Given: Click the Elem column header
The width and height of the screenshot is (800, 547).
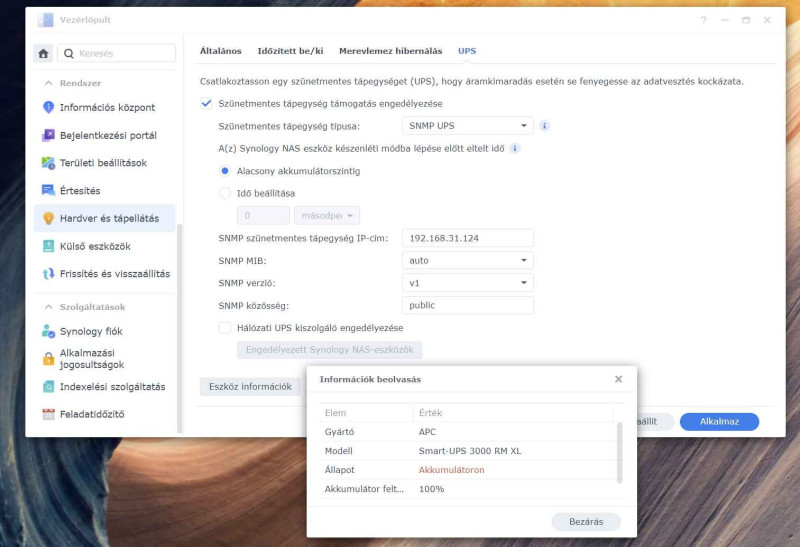Looking at the screenshot, I should tap(366, 413).
